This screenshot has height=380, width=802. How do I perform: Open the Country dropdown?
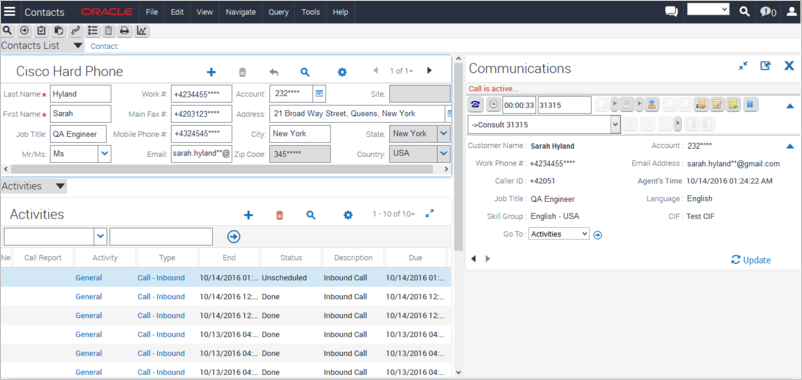444,153
